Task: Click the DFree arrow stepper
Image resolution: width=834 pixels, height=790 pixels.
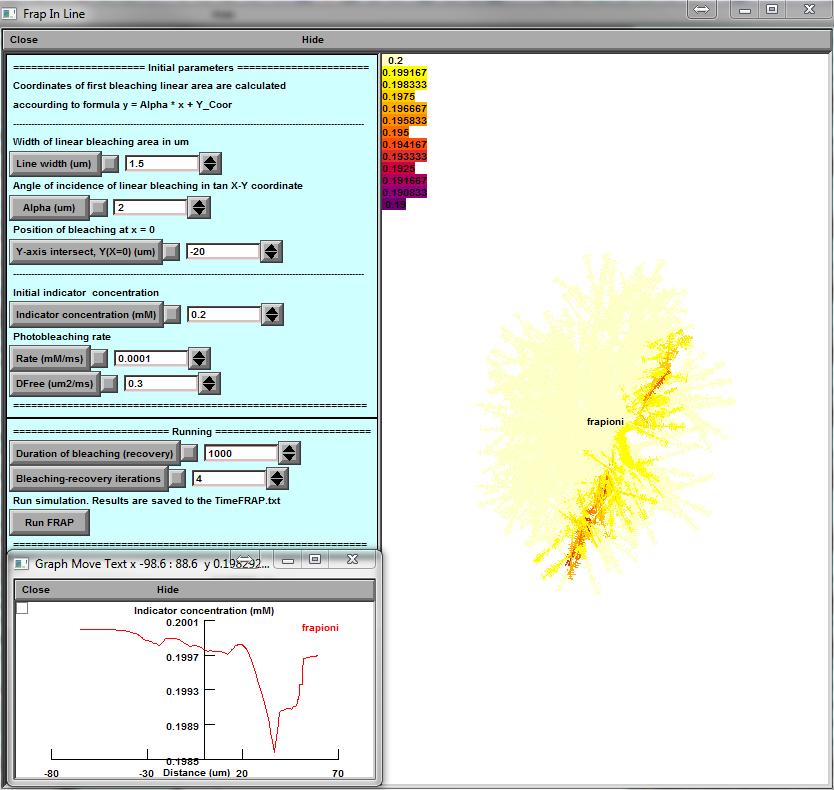Action: [x=209, y=383]
